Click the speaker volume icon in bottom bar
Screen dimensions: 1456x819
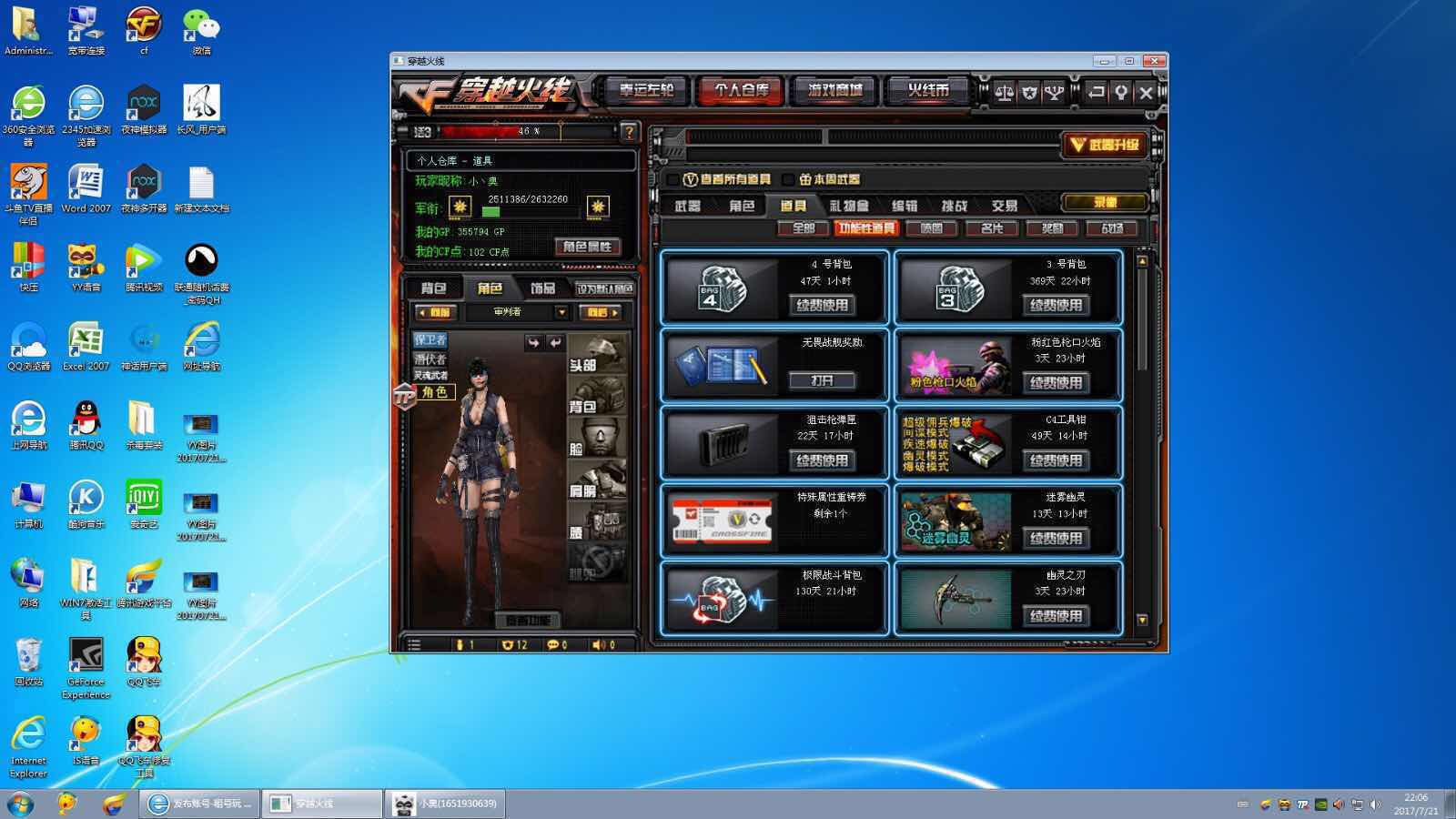[x=598, y=644]
